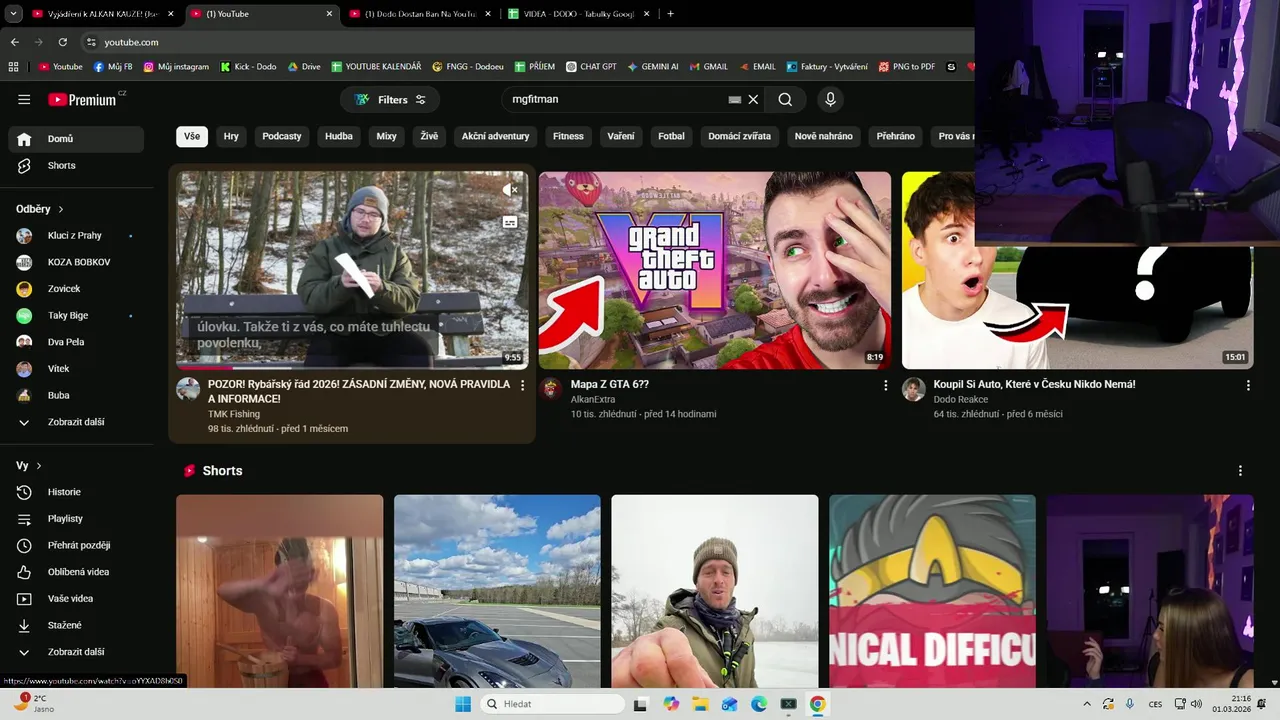Toggle subtitles on the fishing video preview
1280x720 pixels.
[510, 222]
